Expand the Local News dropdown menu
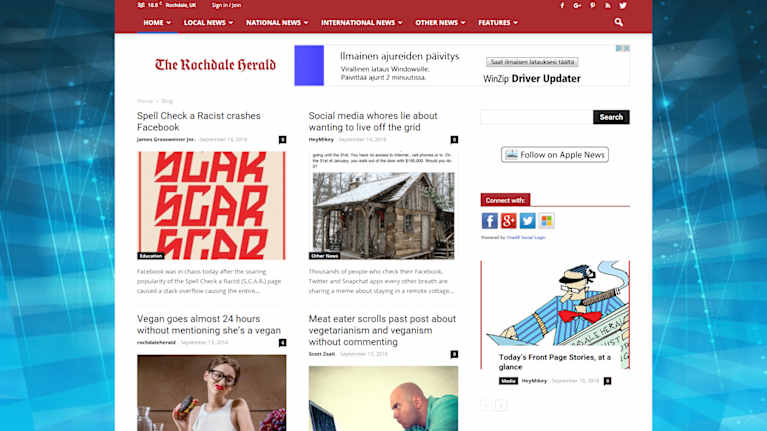The height and width of the screenshot is (431, 767). coord(208,22)
